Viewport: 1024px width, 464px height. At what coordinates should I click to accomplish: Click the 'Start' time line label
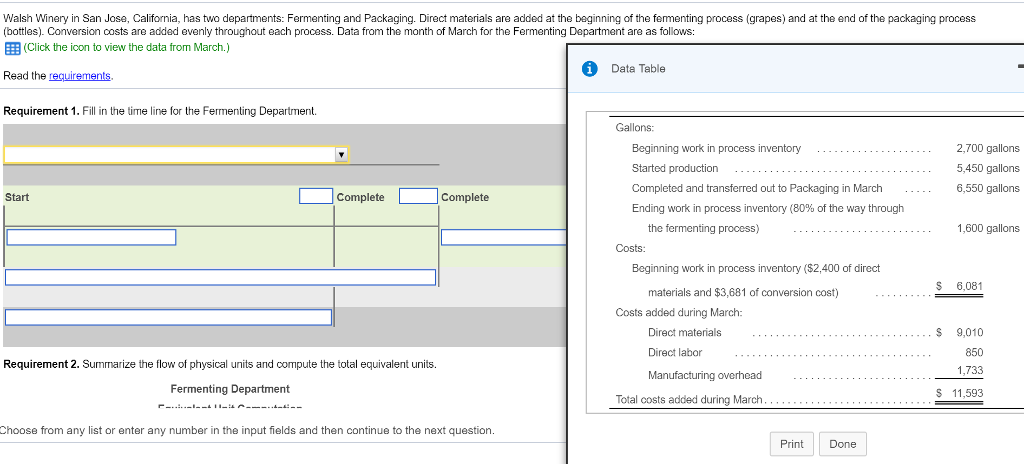point(16,197)
